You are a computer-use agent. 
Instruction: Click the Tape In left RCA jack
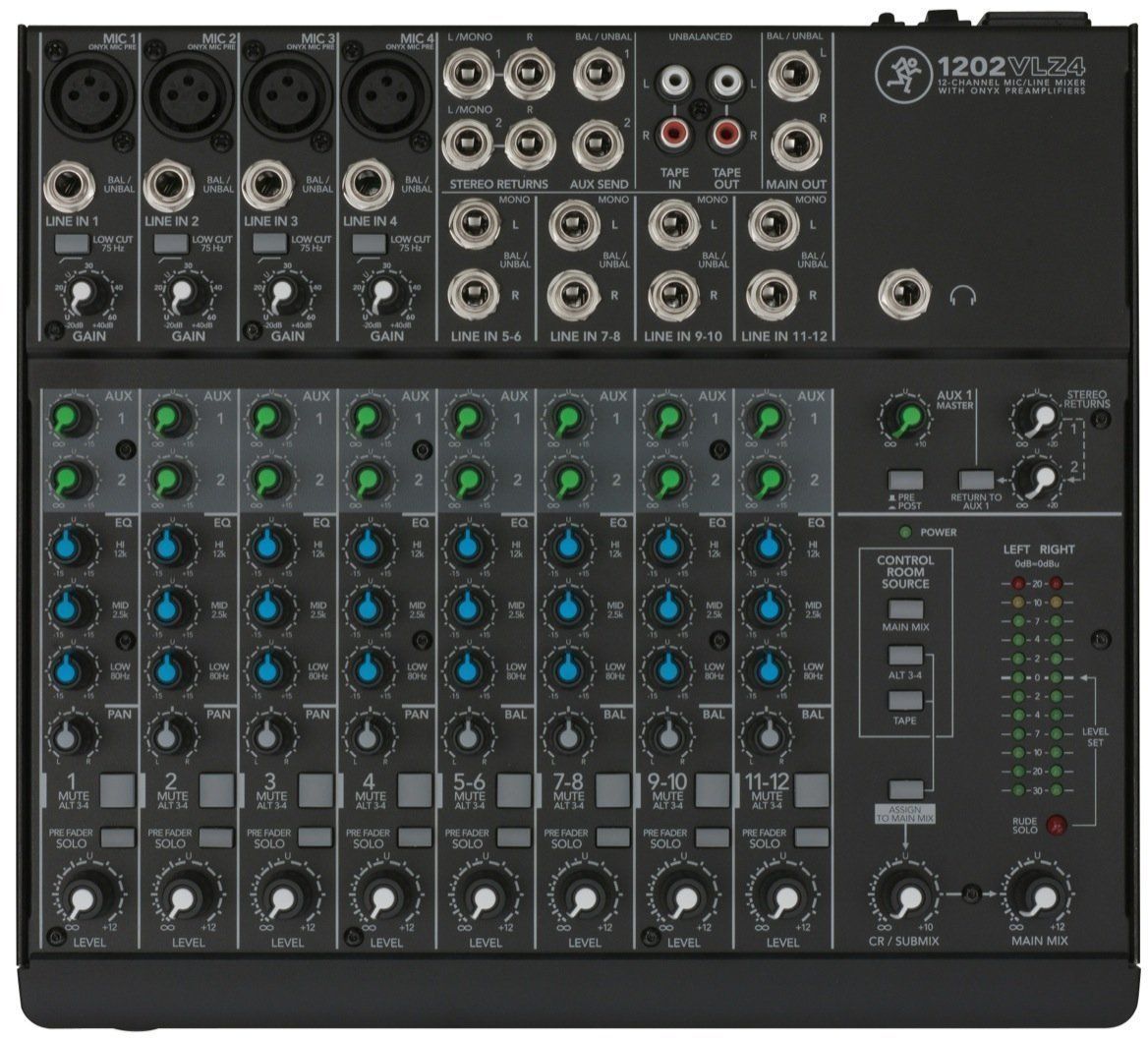pos(674,79)
